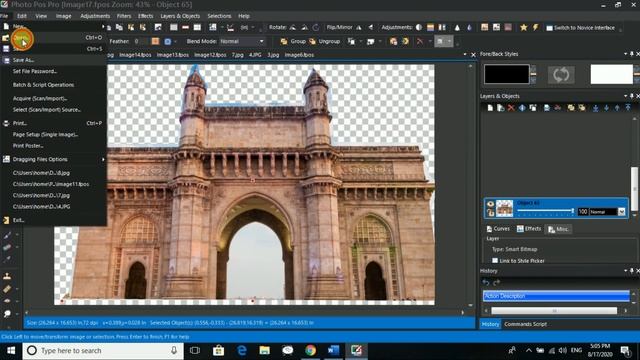Click the Group objects button
The height and width of the screenshot is (360, 640).
pos(293,41)
